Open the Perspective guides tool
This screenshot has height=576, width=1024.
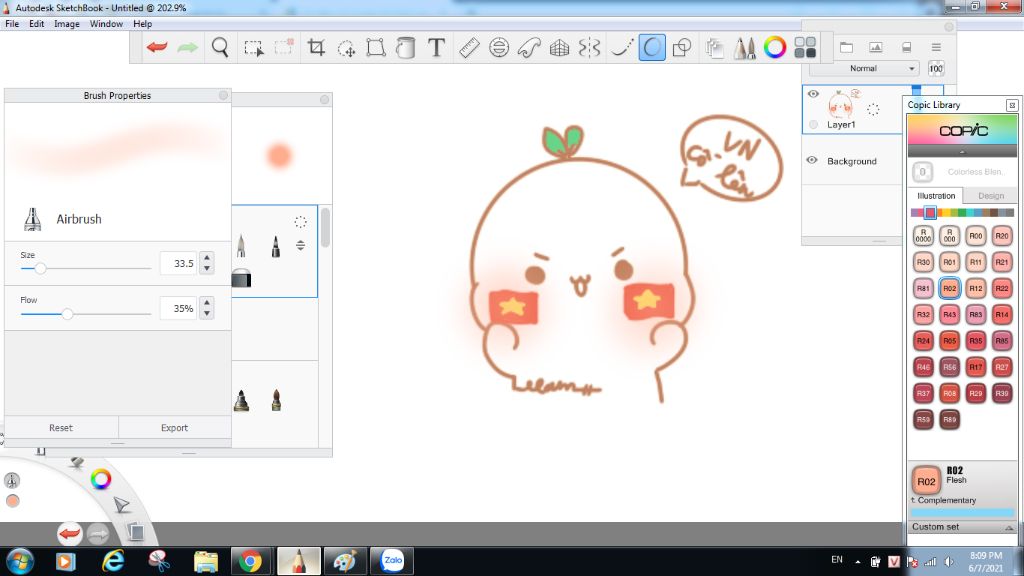(x=559, y=47)
